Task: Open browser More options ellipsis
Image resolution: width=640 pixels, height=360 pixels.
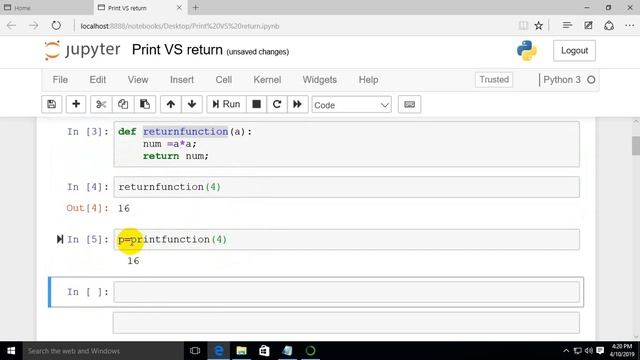Action: [629, 26]
